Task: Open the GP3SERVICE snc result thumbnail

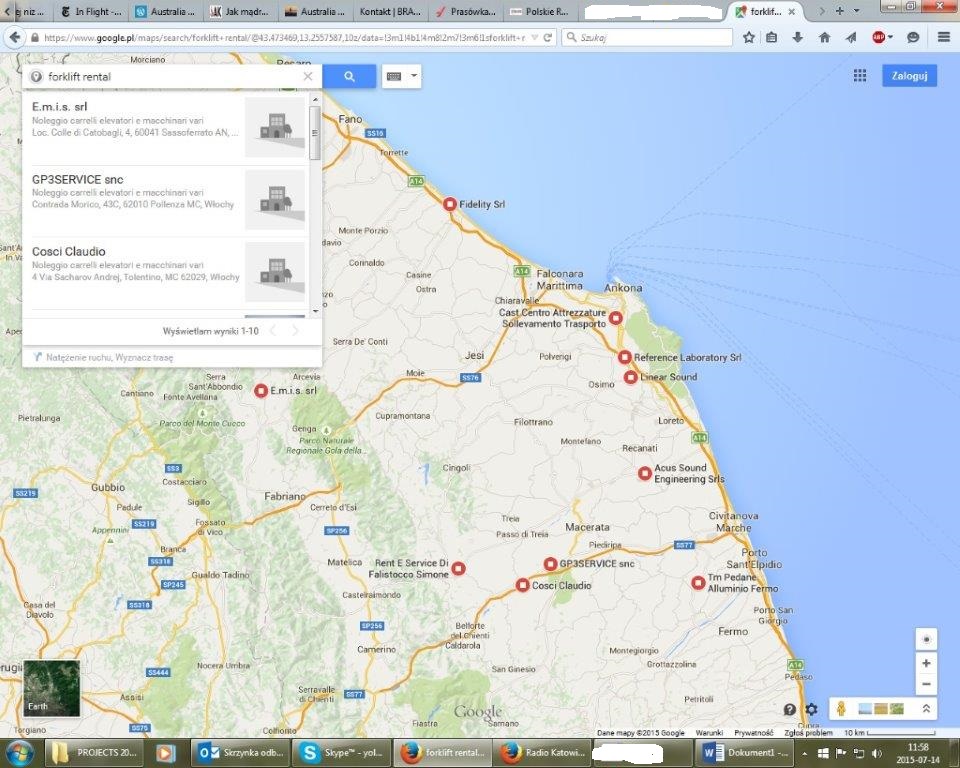Action: (x=275, y=200)
